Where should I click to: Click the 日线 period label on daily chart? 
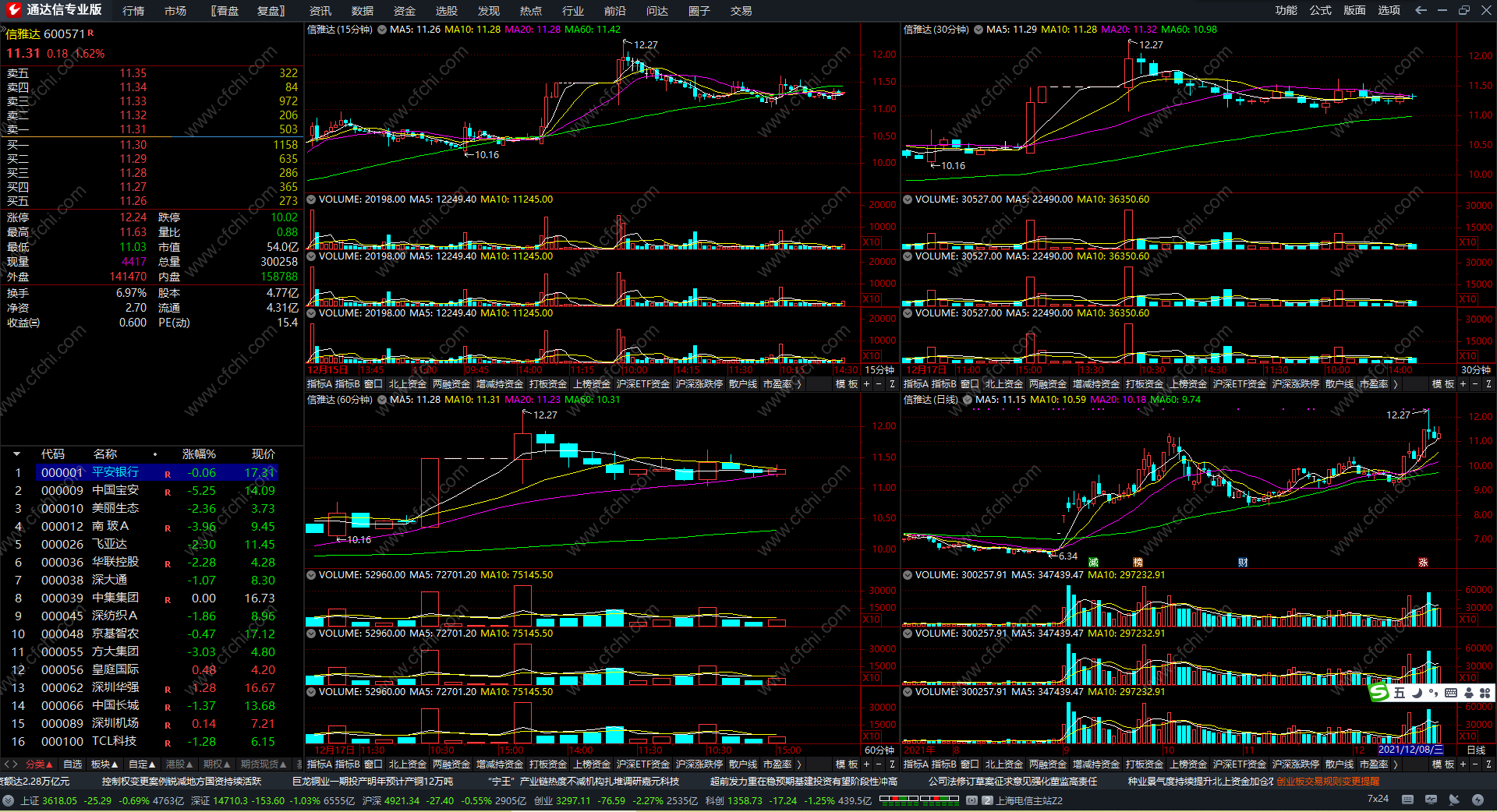pos(1476,750)
